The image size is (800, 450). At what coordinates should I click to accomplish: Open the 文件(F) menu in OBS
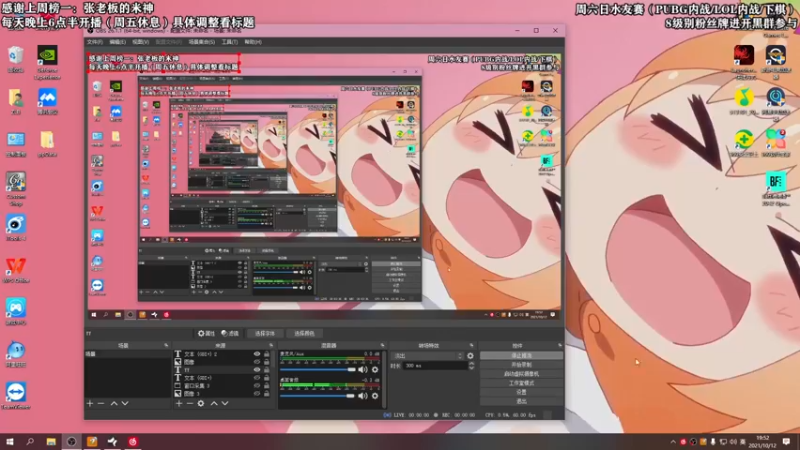tap(95, 42)
